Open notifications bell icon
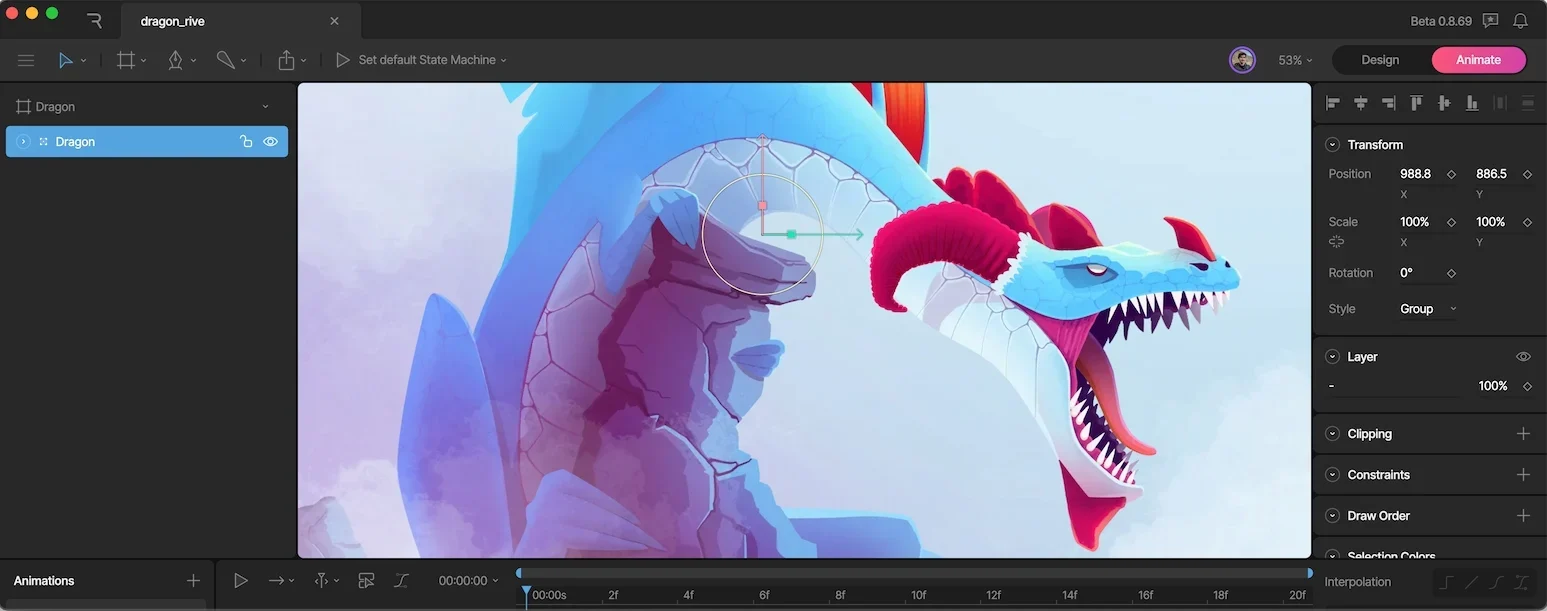 1520,20
